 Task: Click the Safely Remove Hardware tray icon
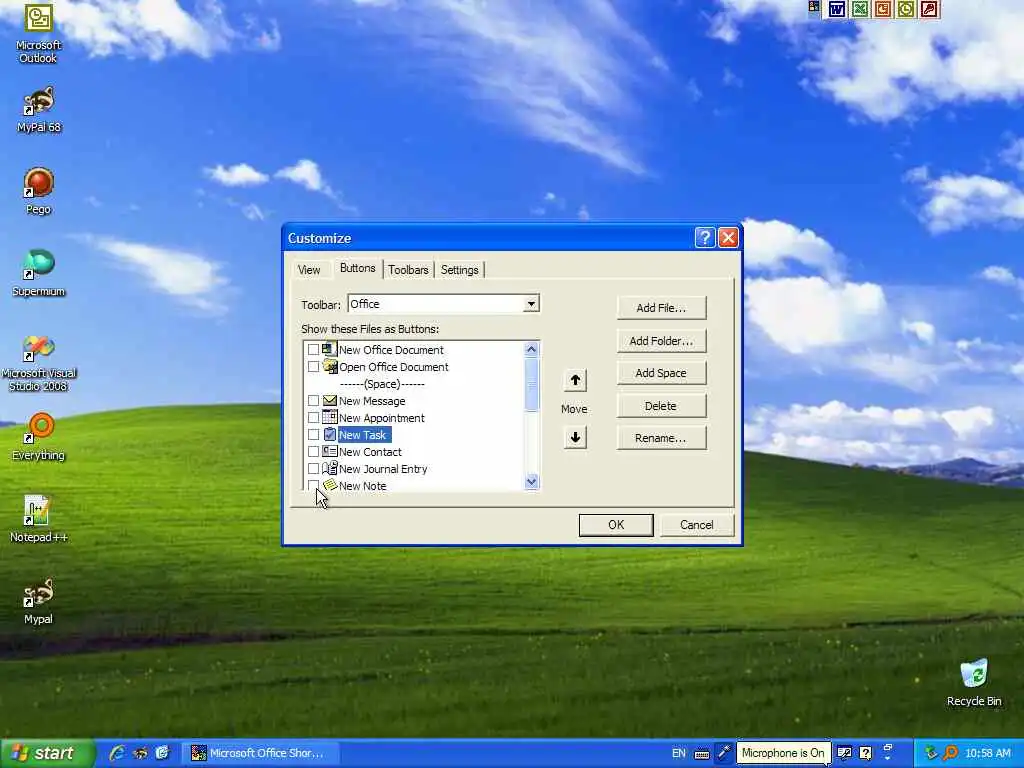931,753
